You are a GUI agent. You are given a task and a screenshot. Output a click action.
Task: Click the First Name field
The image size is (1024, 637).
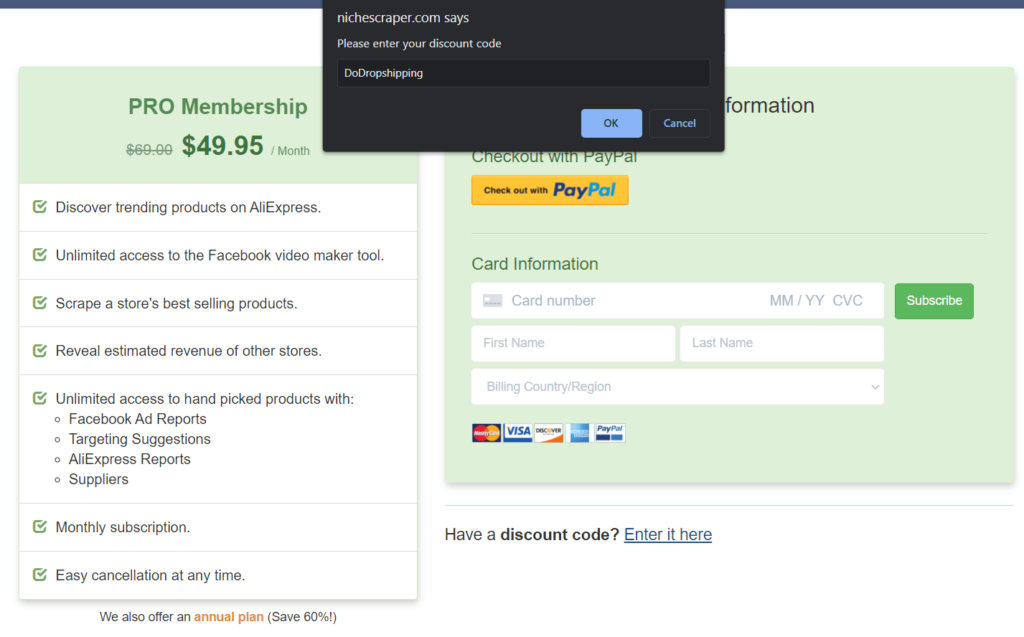point(573,343)
